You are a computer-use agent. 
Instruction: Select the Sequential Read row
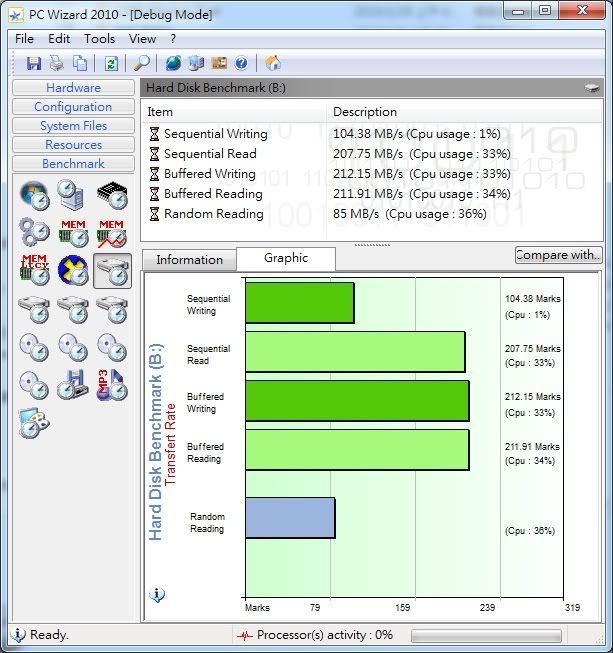pyautogui.click(x=372, y=154)
